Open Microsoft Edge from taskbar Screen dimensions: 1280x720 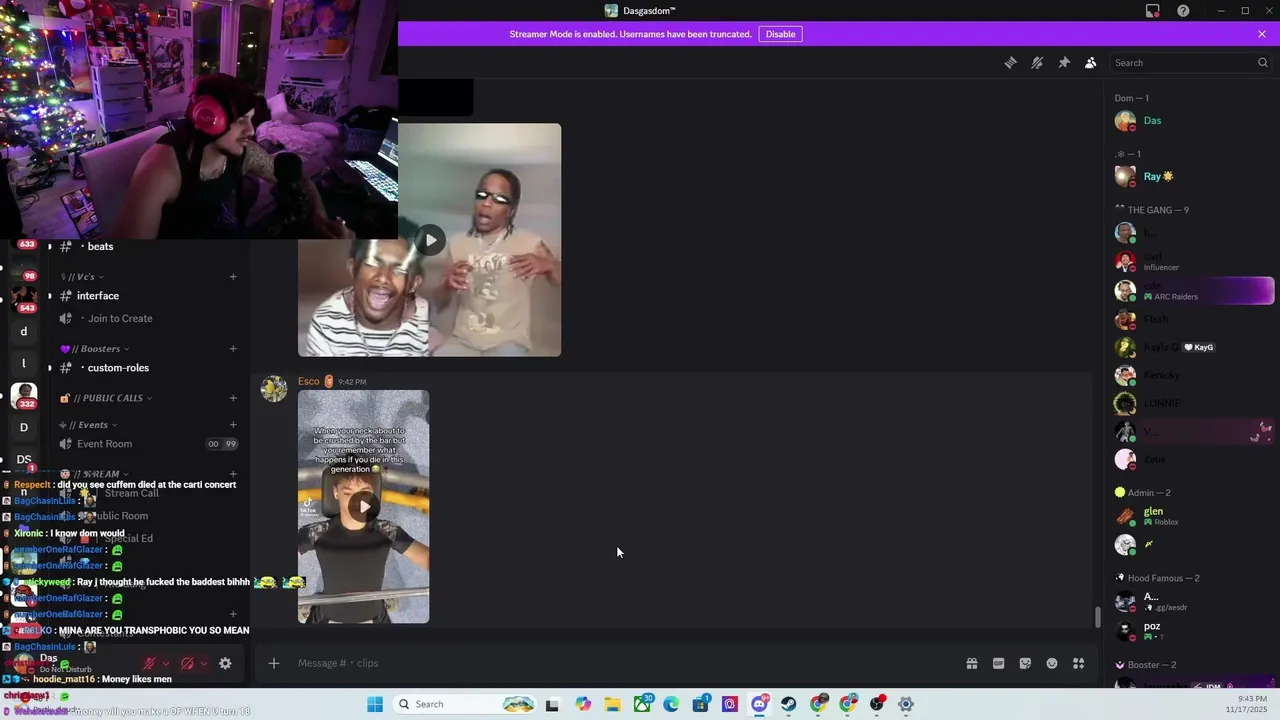coord(671,704)
